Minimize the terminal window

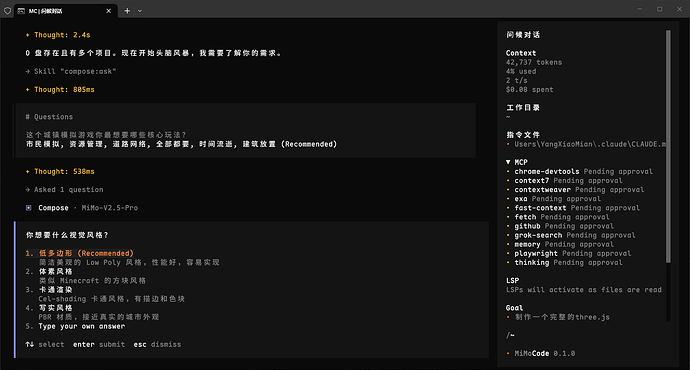coord(640,9)
